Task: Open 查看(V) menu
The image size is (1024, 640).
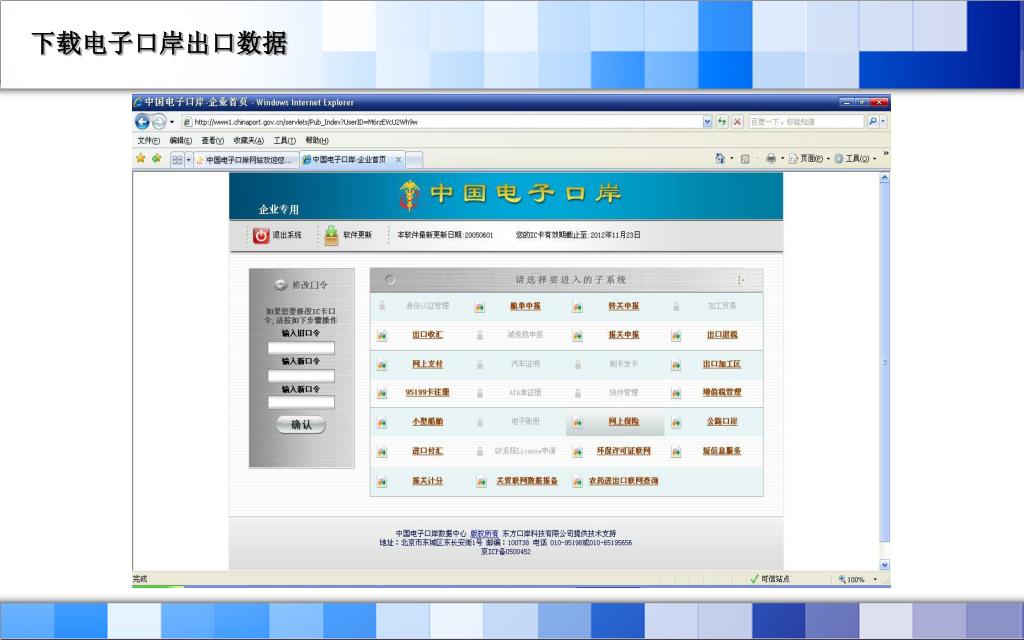Action: tap(212, 140)
